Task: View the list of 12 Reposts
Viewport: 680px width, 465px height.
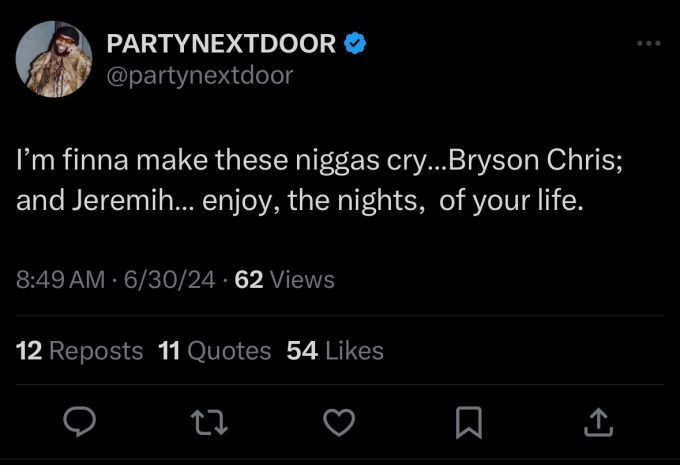Action: click(x=79, y=350)
